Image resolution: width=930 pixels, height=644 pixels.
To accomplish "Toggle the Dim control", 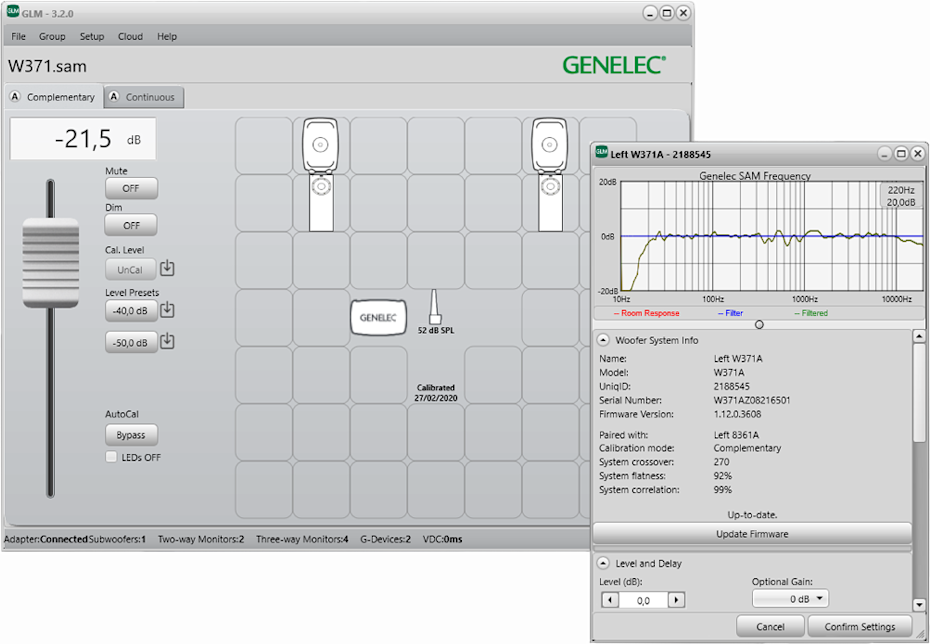I will 131,225.
